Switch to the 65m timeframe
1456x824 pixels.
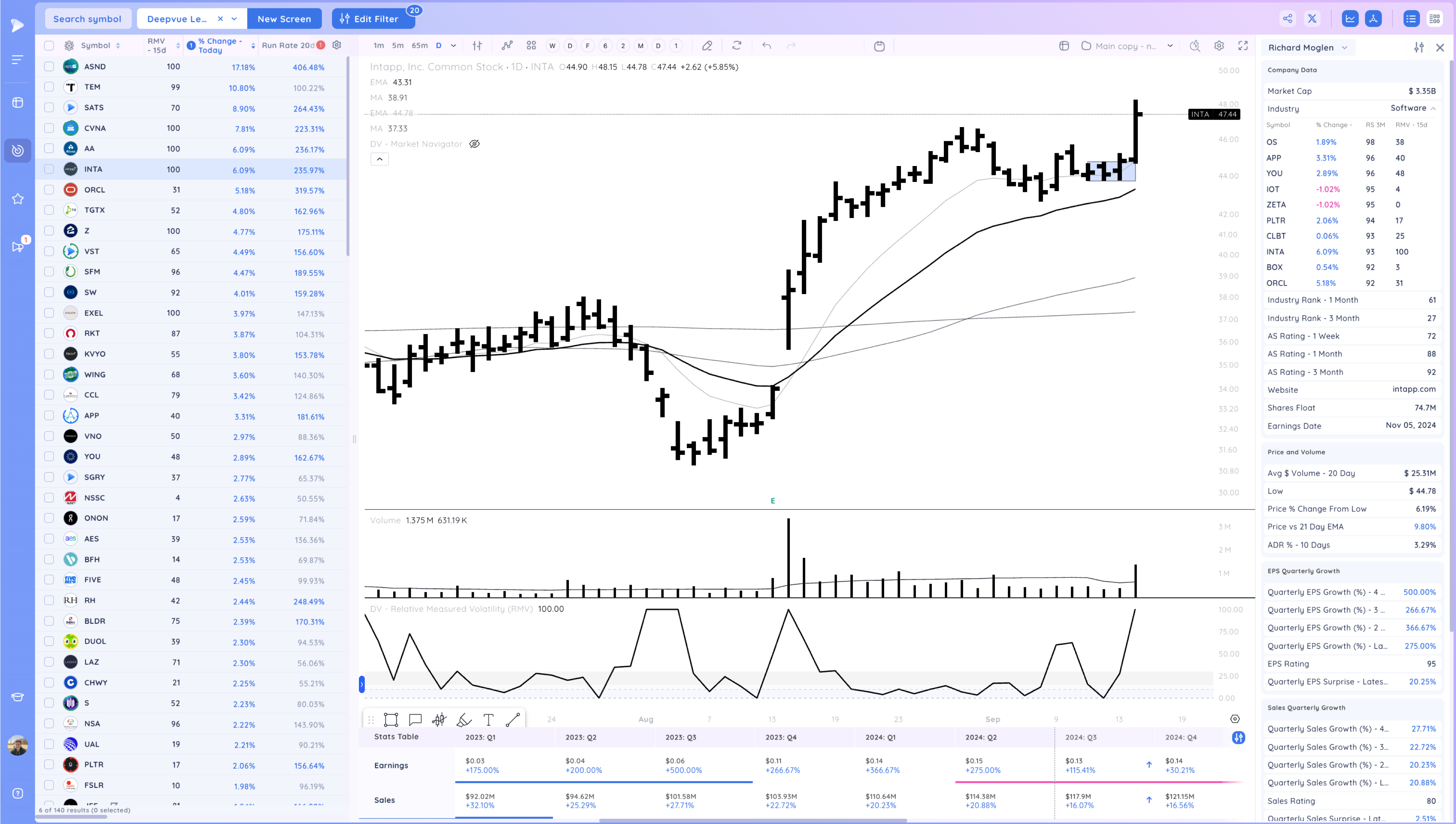tap(419, 46)
